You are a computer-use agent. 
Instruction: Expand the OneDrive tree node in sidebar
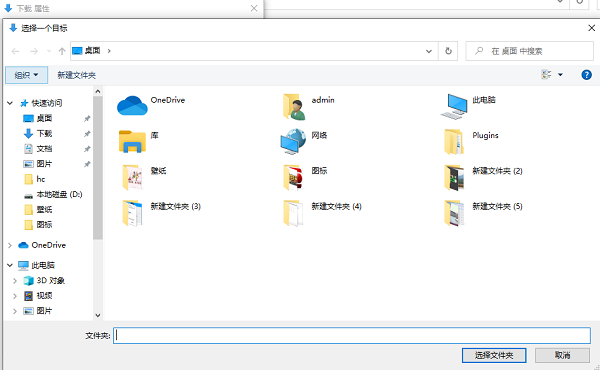pyautogui.click(x=10, y=245)
